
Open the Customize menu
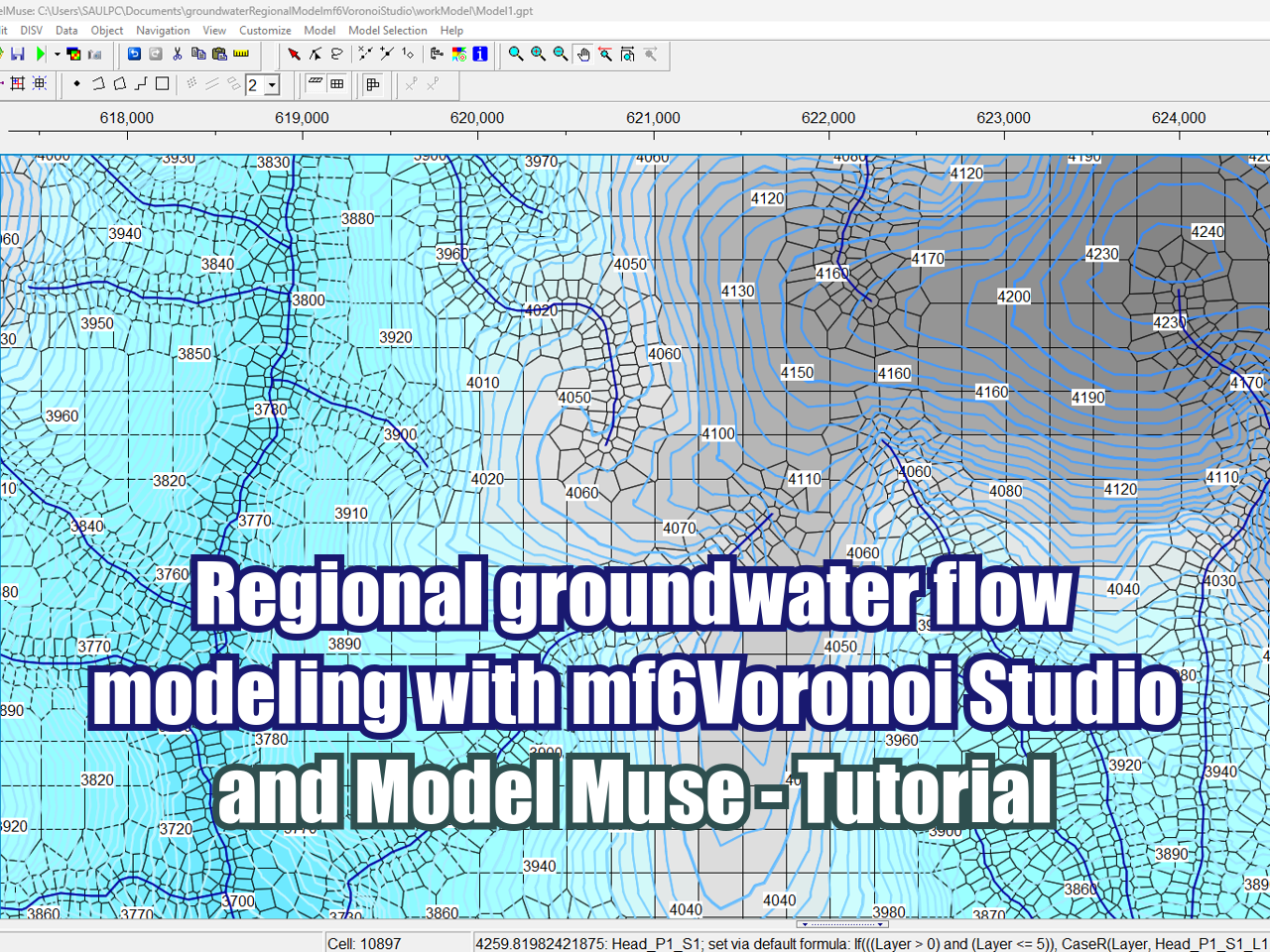pyautogui.click(x=265, y=31)
